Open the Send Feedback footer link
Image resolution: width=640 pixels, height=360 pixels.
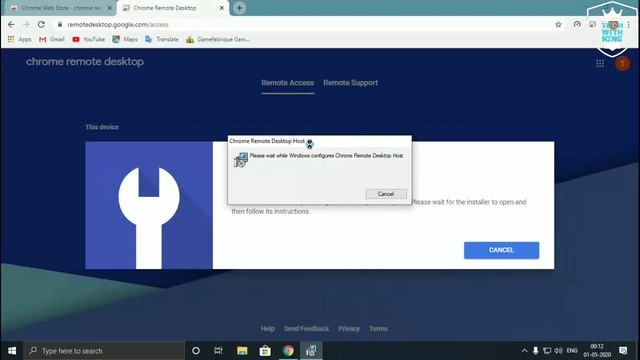(x=307, y=329)
